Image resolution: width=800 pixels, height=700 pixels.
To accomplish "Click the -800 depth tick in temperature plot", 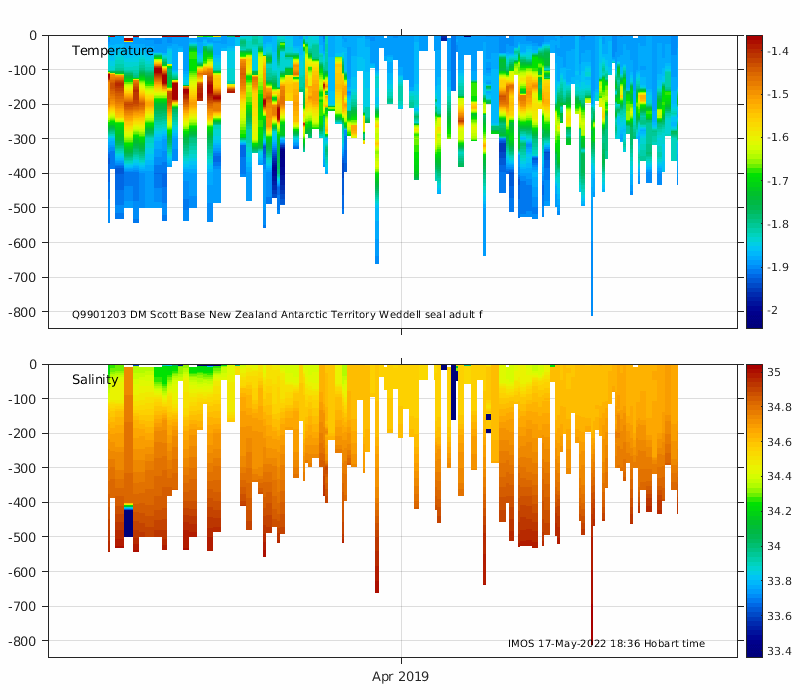I will (23, 312).
